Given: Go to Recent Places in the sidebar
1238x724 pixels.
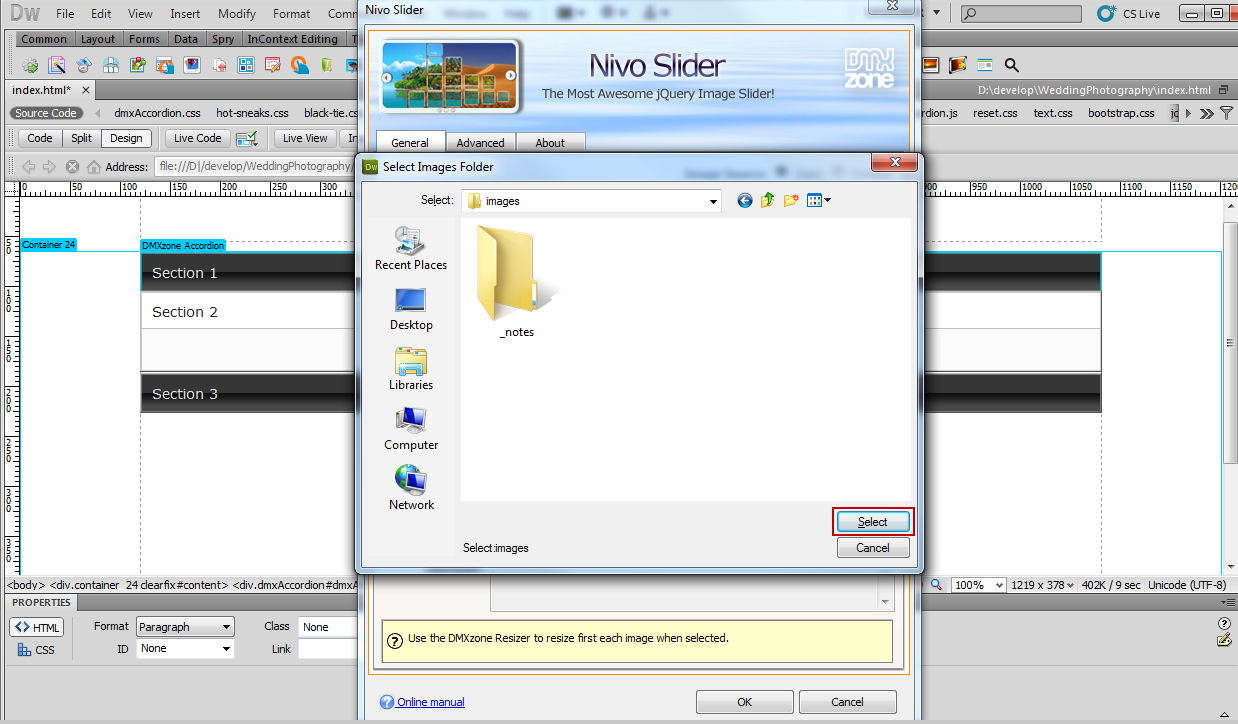Looking at the screenshot, I should [x=411, y=249].
